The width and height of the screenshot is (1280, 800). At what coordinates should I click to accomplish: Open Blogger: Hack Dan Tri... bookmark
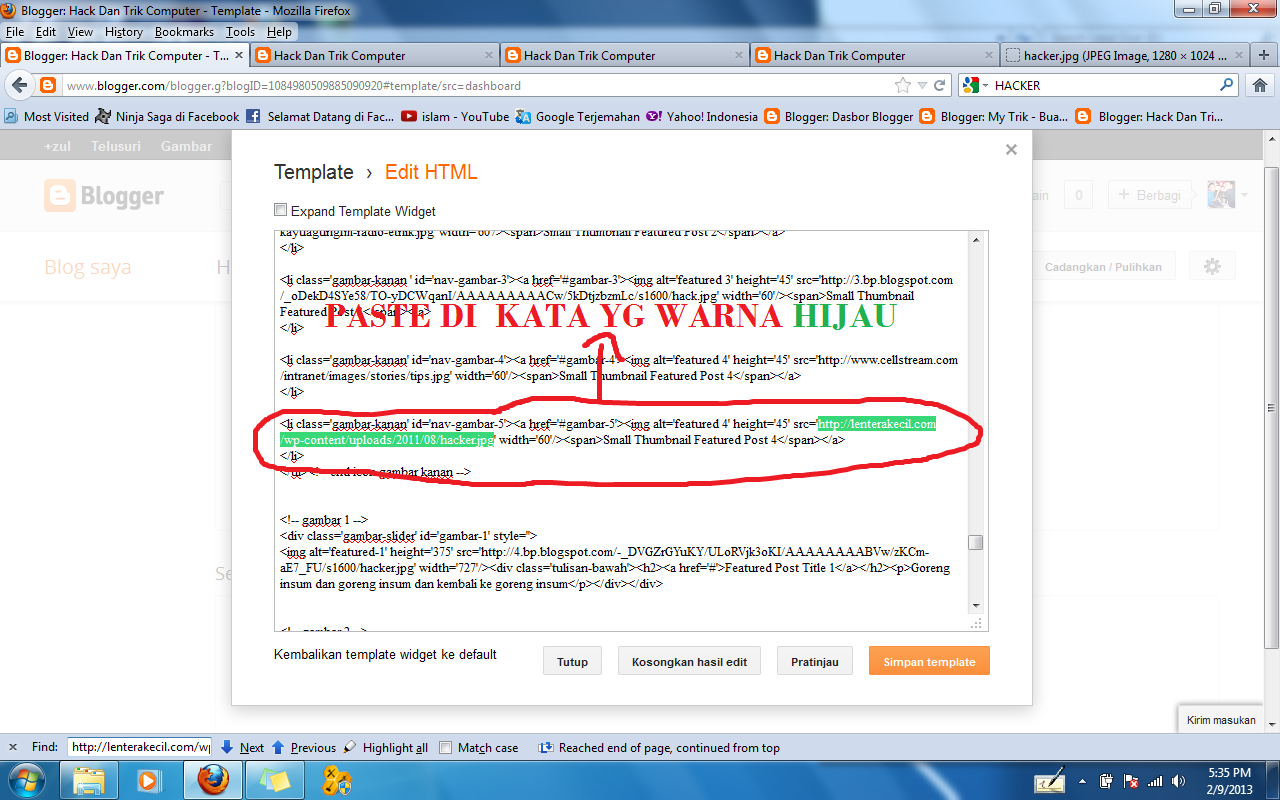[1150, 117]
